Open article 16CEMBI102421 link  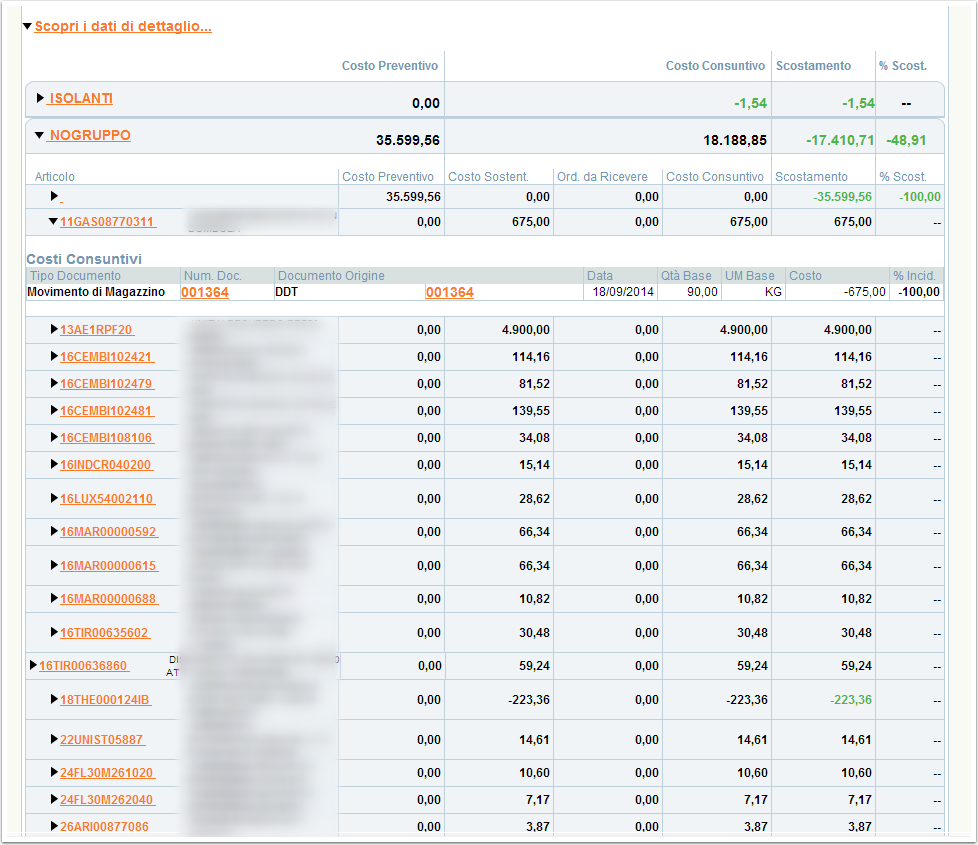106,357
